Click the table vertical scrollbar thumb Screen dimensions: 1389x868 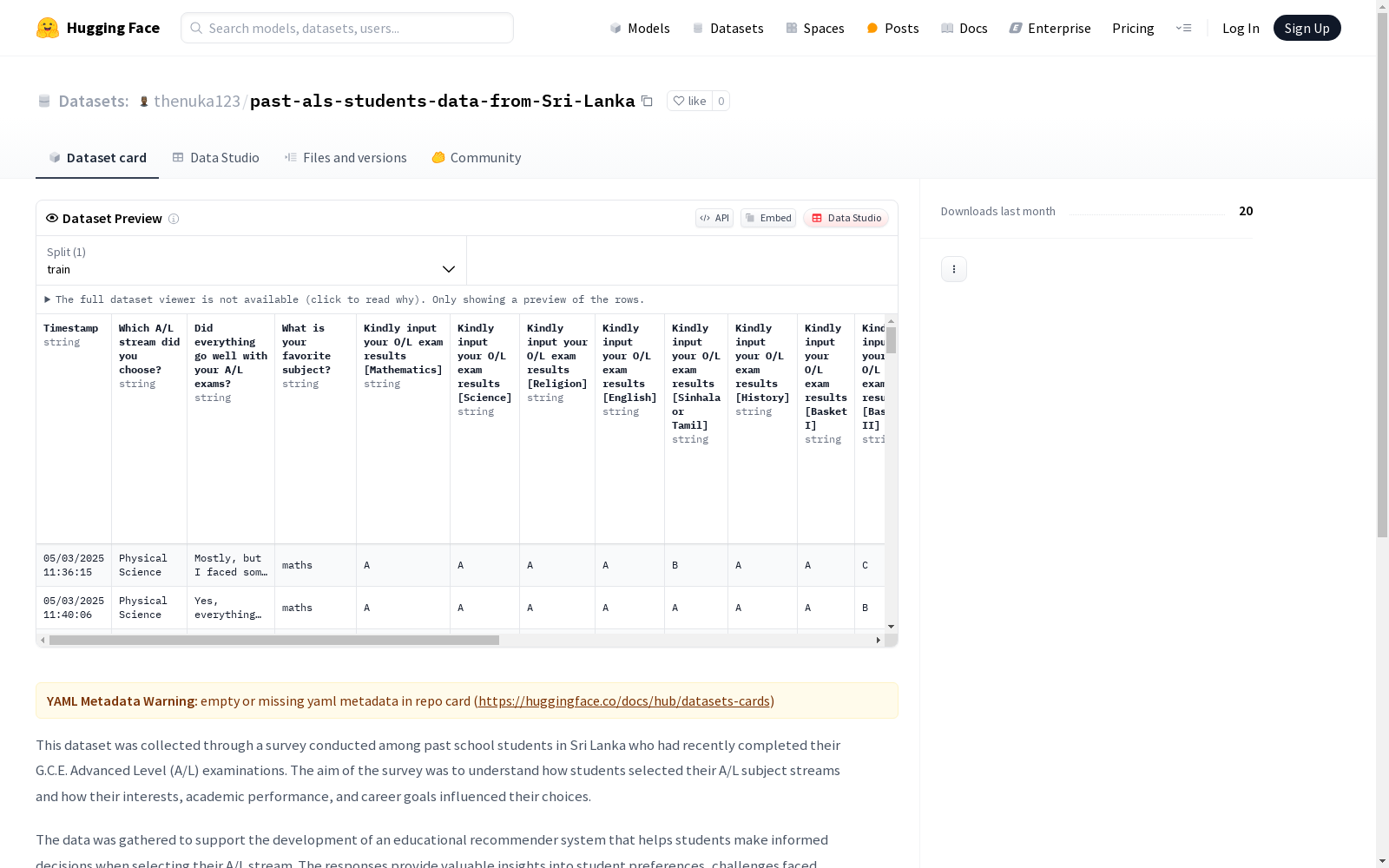click(x=891, y=340)
